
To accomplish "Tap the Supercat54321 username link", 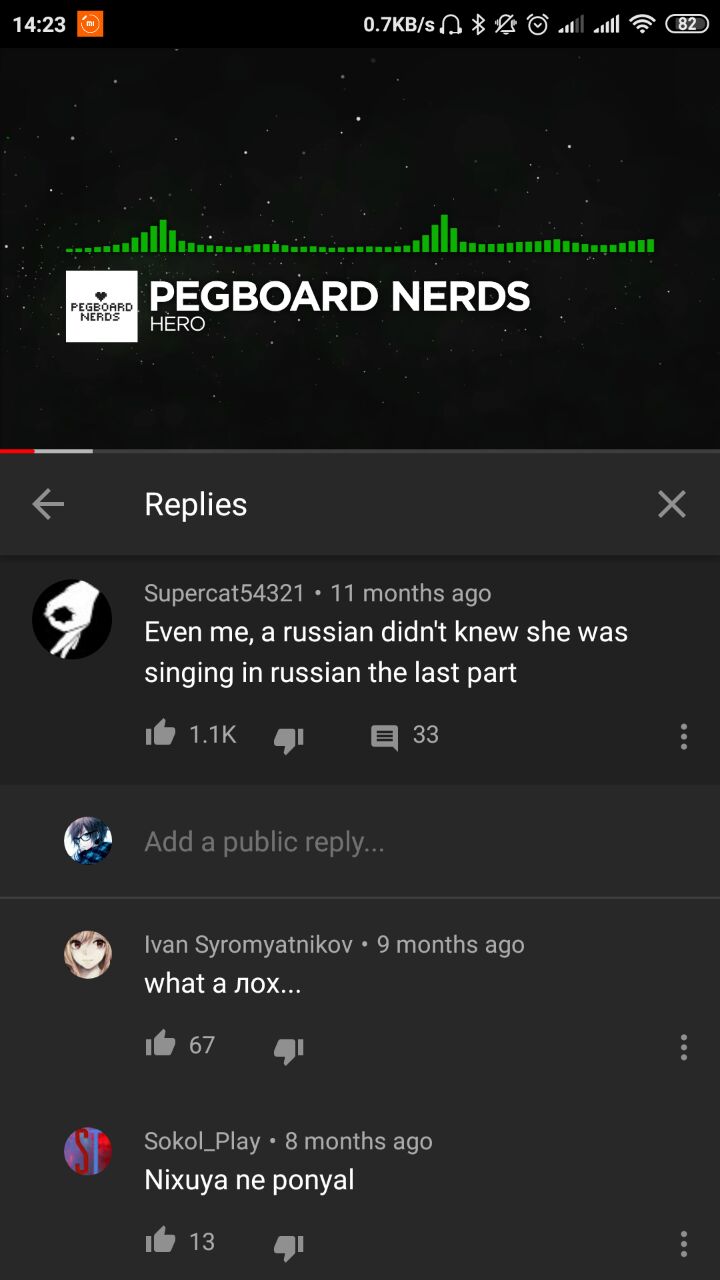I will click(224, 593).
